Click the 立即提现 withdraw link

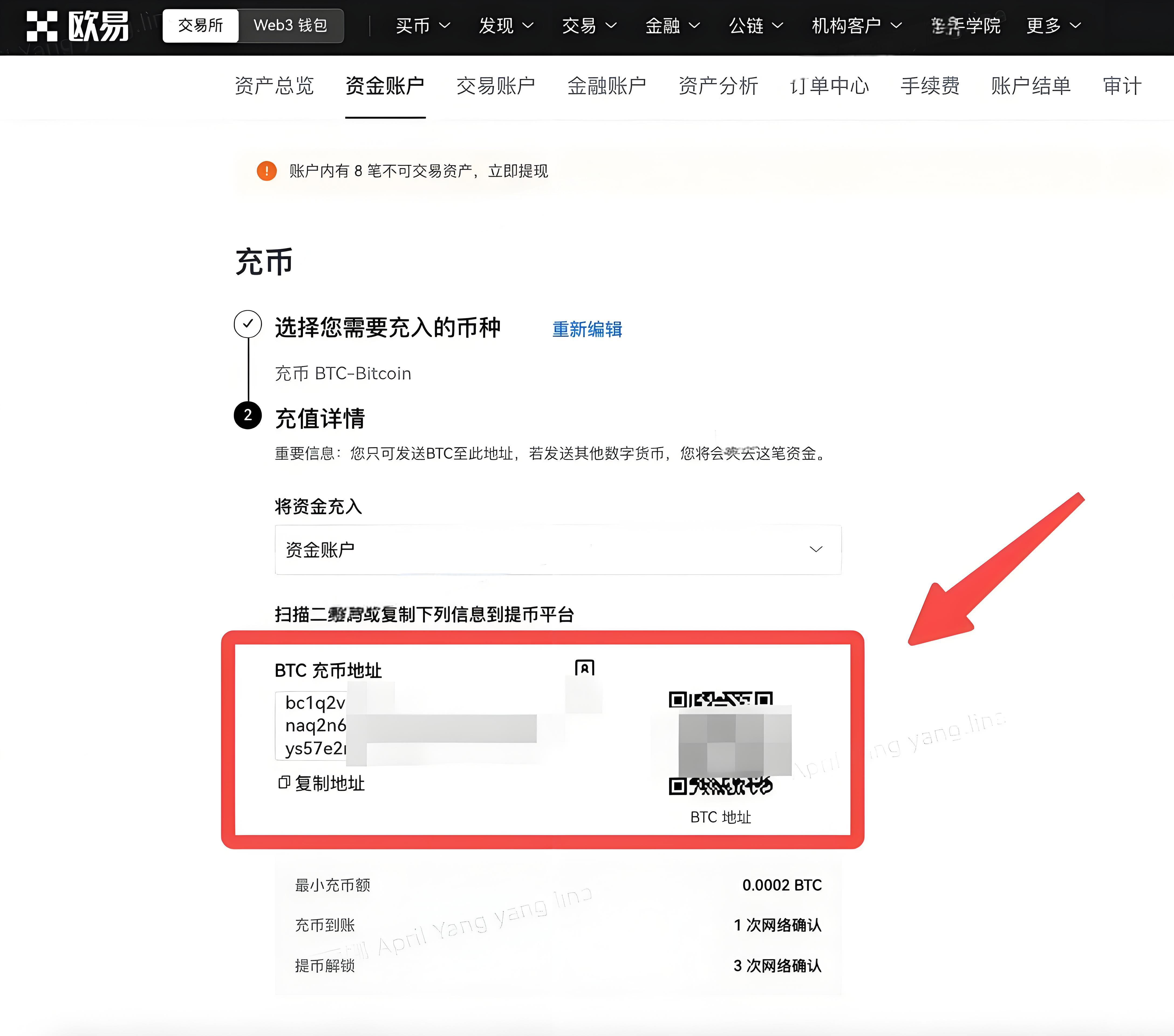pos(519,171)
